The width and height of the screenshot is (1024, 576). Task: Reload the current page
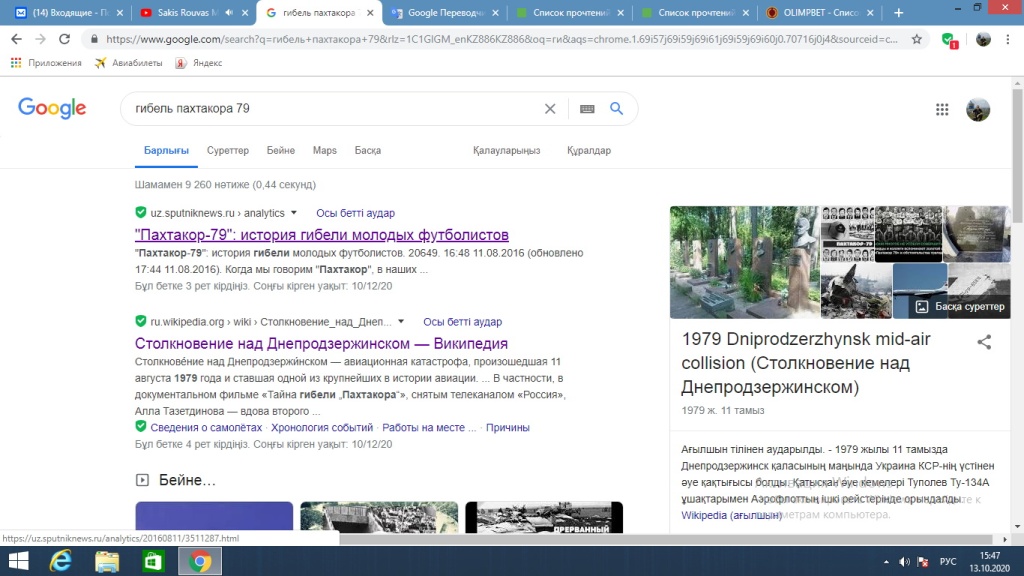tap(64, 39)
